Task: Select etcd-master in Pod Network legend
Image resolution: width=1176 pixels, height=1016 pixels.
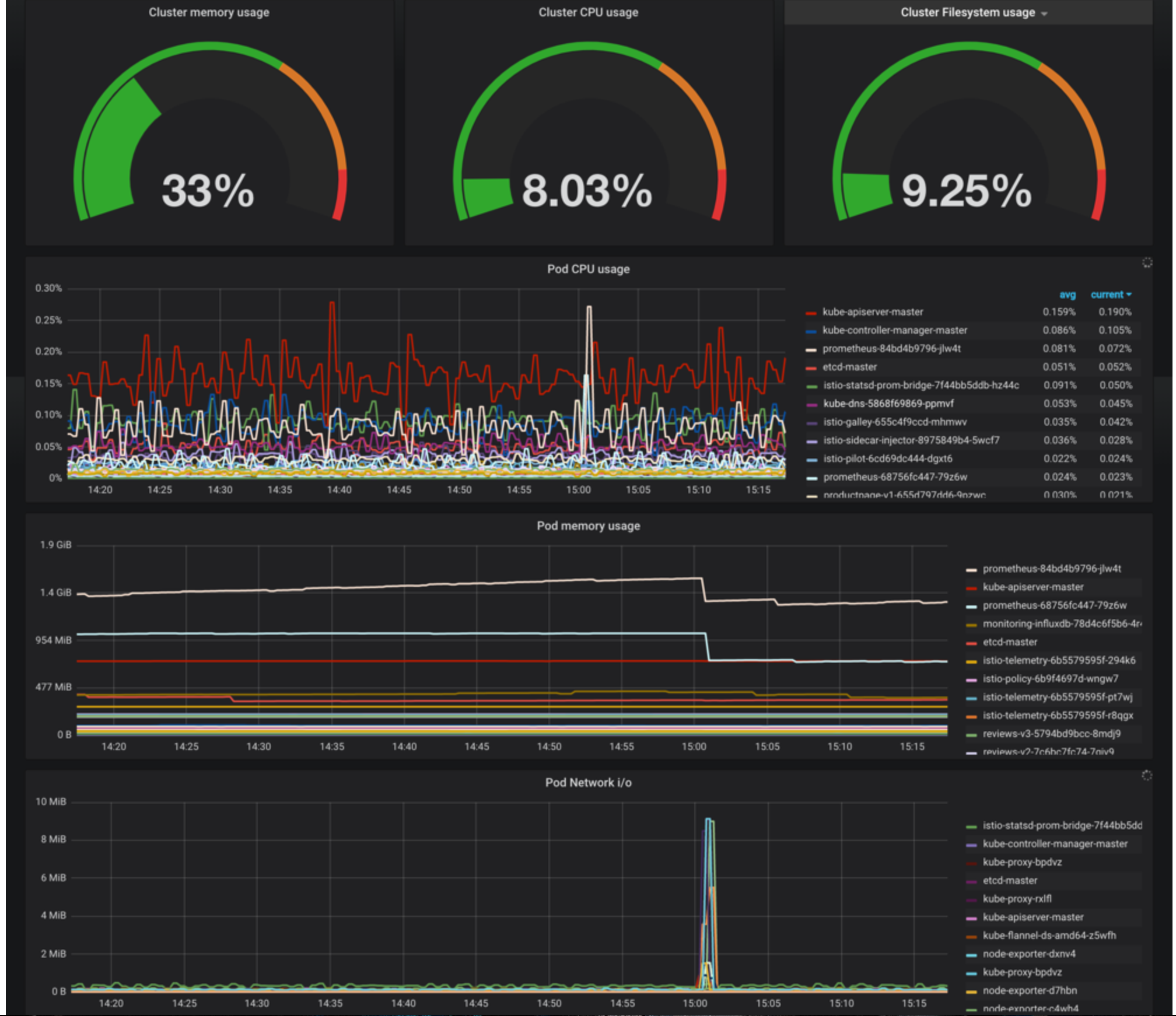Action: [x=1010, y=881]
